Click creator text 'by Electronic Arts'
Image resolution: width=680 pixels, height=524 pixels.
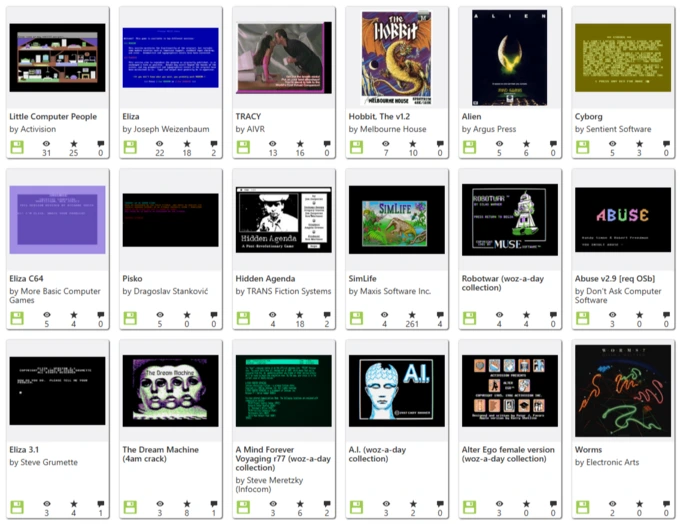(x=607, y=462)
